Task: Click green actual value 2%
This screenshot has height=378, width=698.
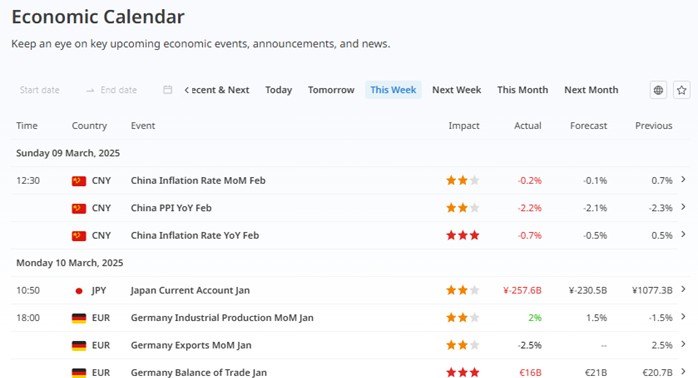Action: (535, 318)
